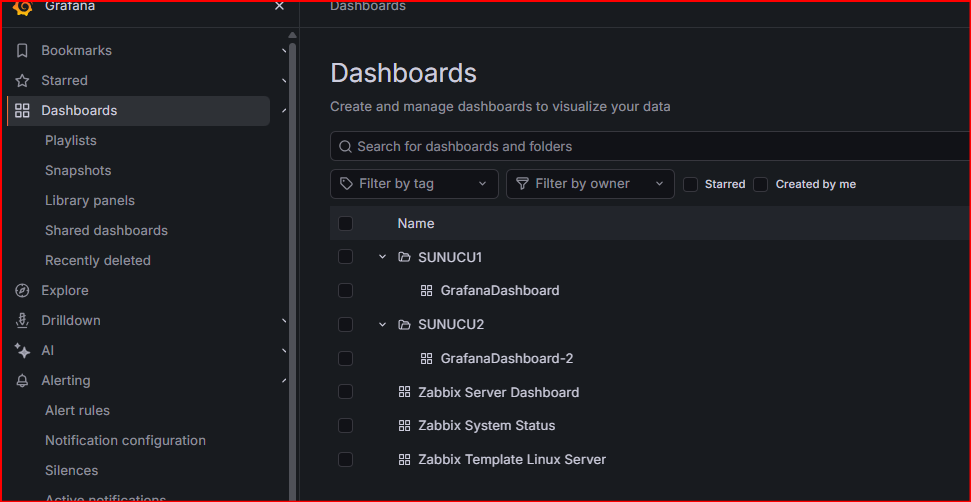Expand the AI section chevron
Screen dimensions: 971x502
click(284, 351)
